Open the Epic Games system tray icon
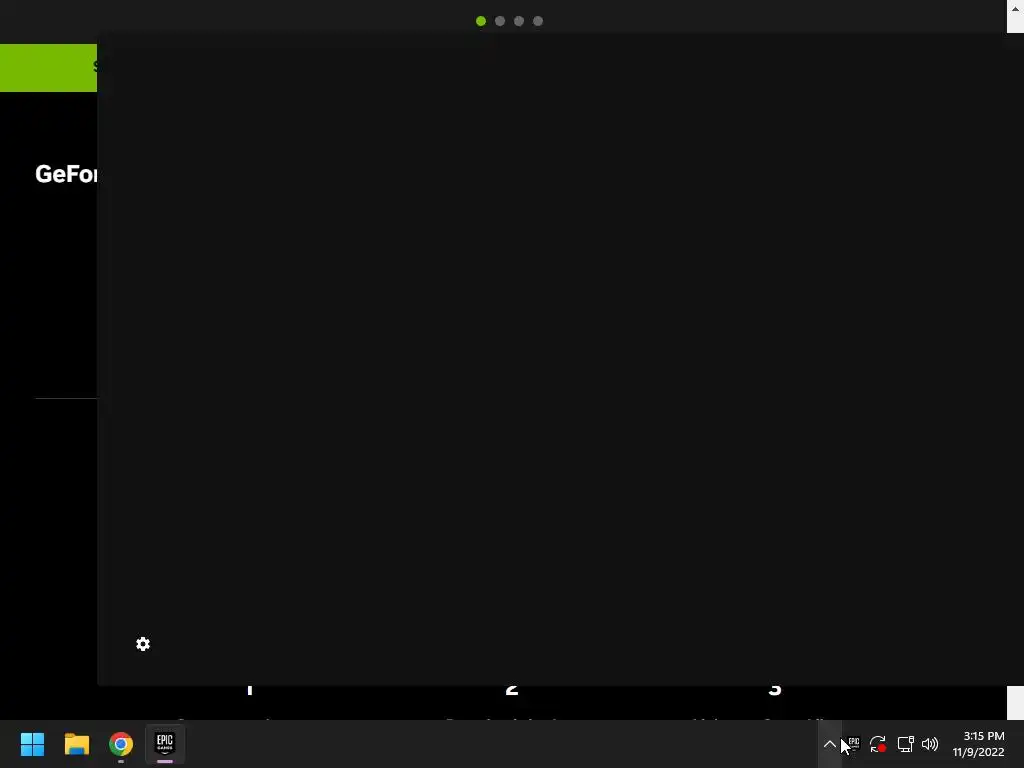Image resolution: width=1024 pixels, height=768 pixels. point(854,744)
